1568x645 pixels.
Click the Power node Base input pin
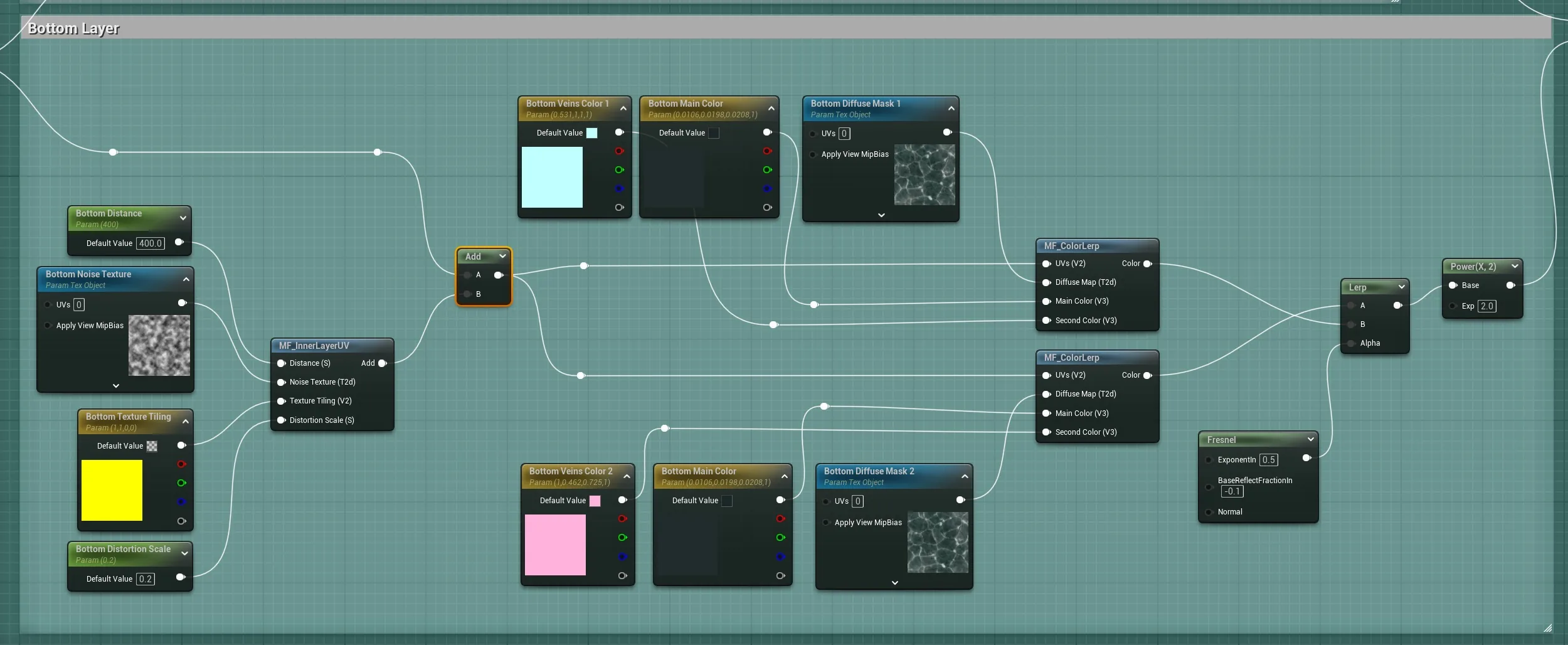[1453, 285]
